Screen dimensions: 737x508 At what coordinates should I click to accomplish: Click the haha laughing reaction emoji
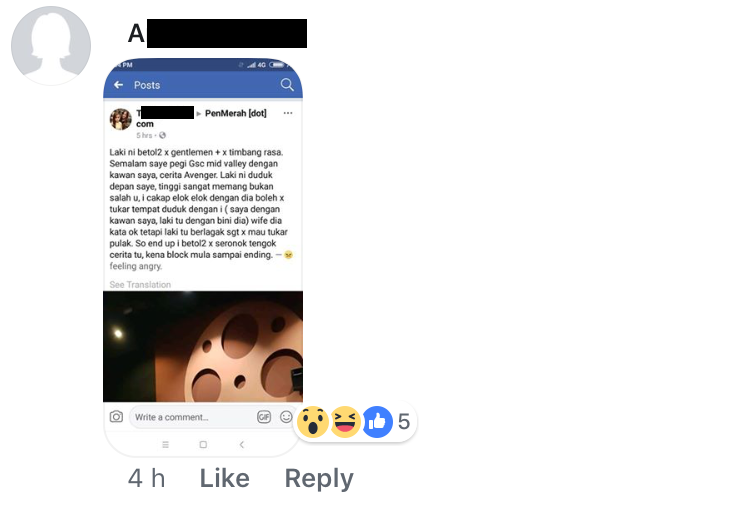tap(345, 422)
